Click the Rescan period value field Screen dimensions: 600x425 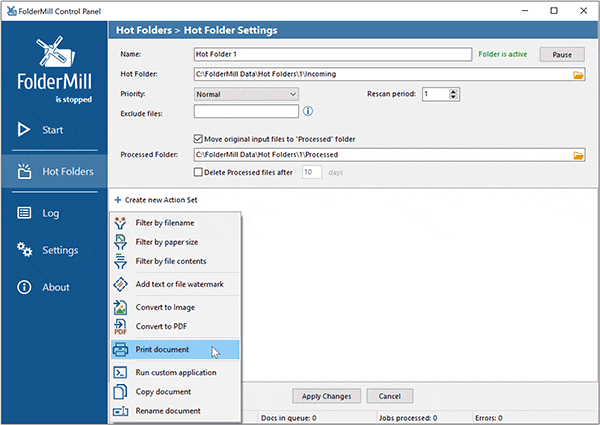coord(435,94)
